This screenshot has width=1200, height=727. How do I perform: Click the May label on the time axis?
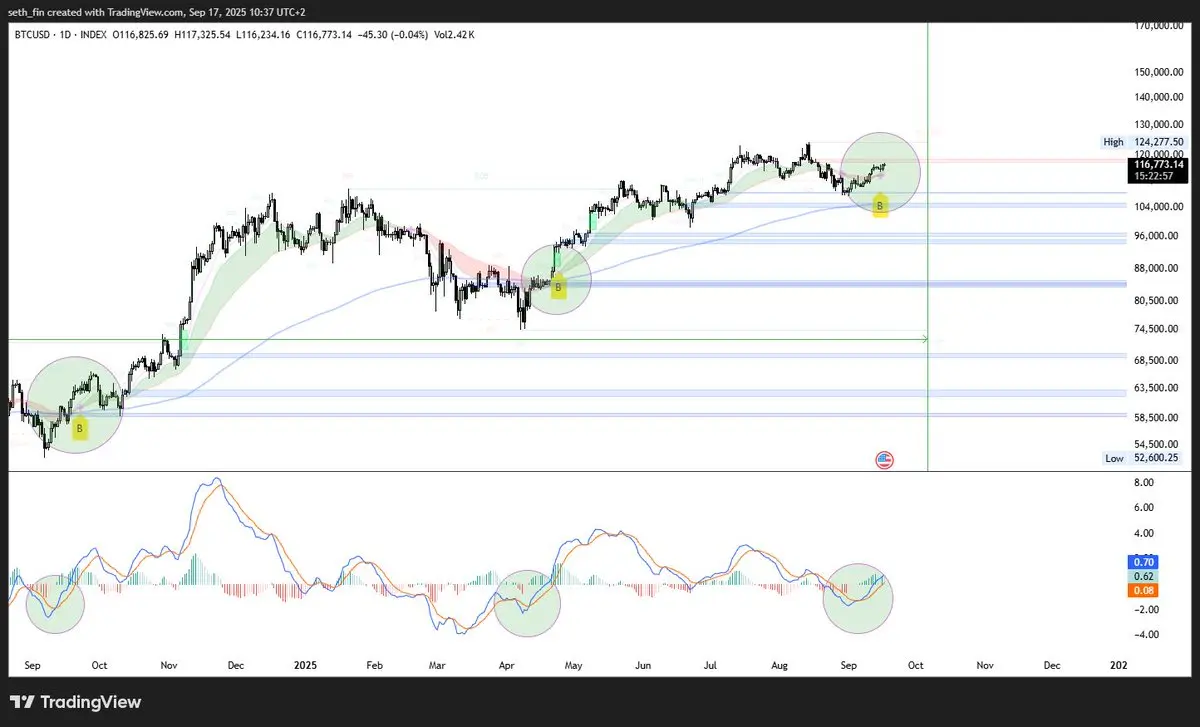(x=572, y=664)
